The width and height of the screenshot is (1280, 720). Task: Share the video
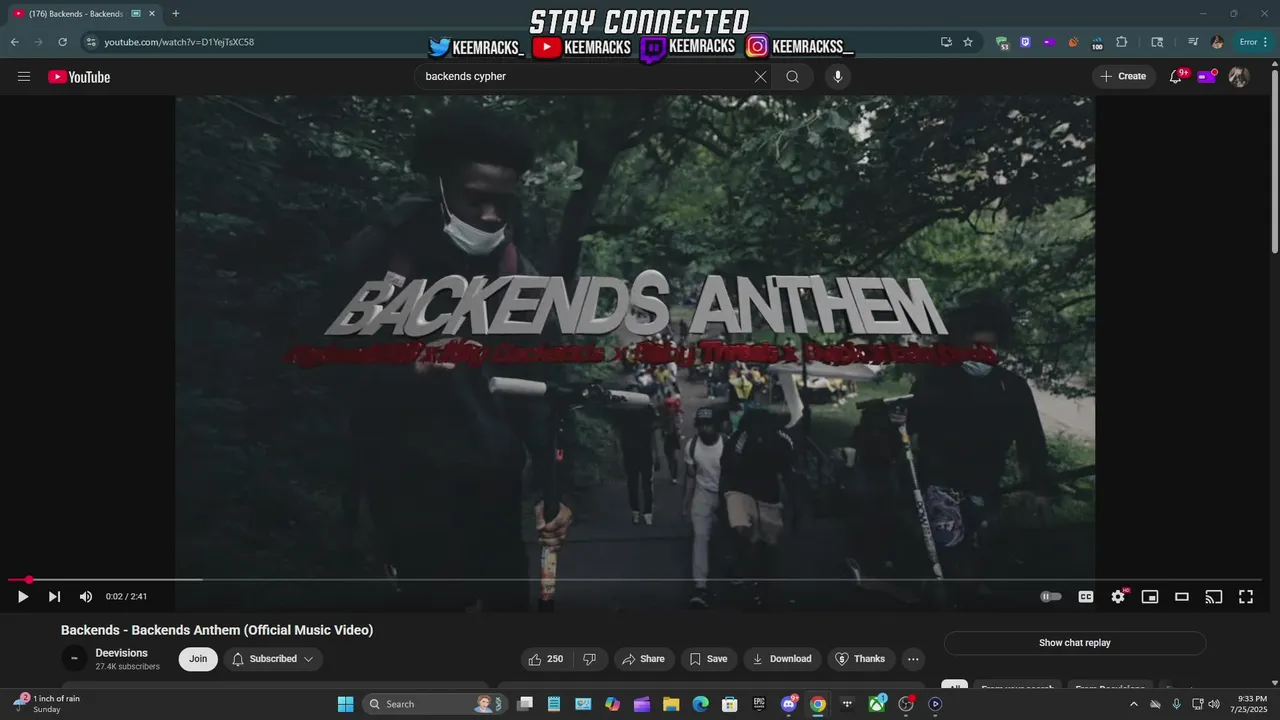pos(643,659)
